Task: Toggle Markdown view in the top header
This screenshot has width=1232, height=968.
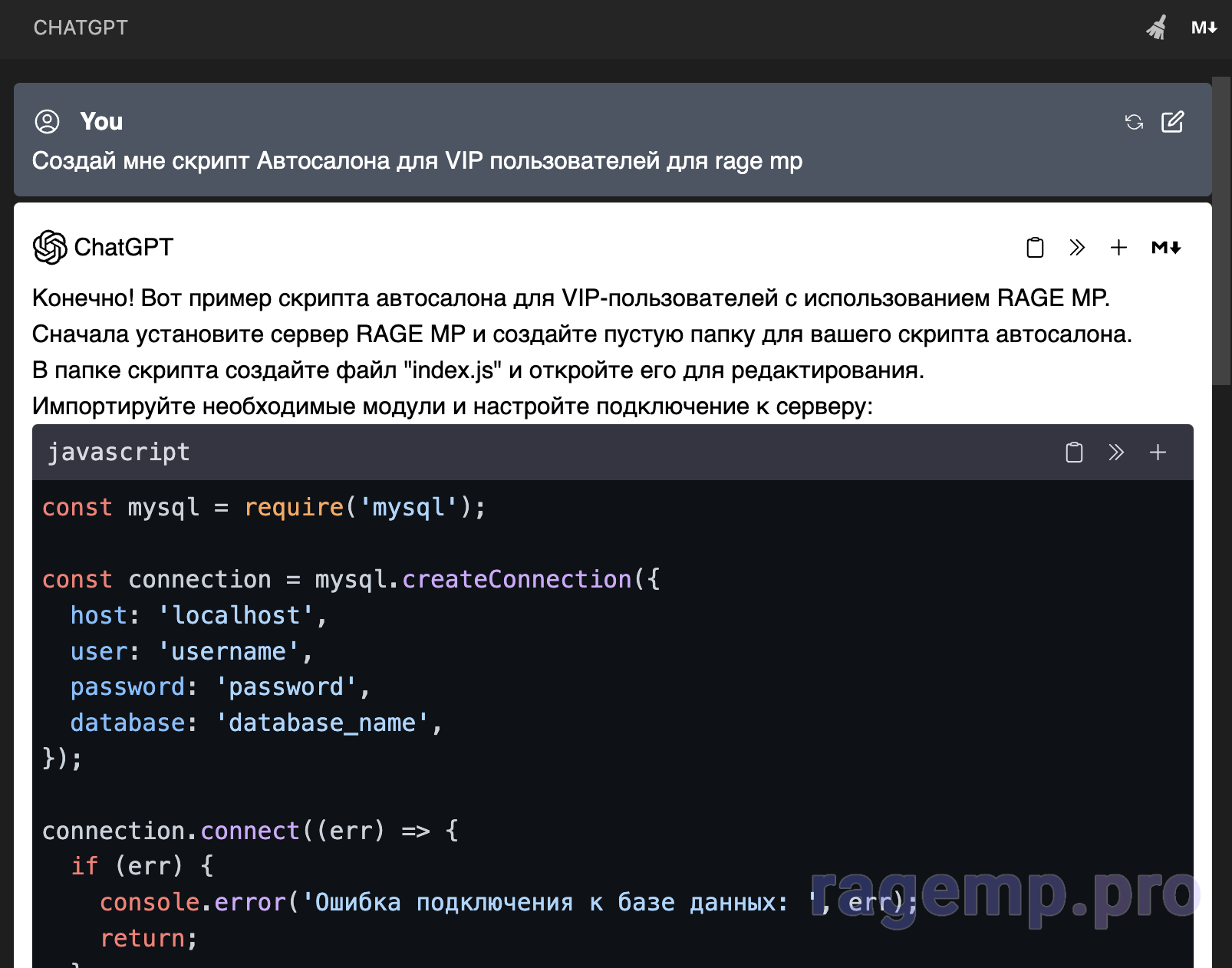Action: pyautogui.click(x=1204, y=28)
